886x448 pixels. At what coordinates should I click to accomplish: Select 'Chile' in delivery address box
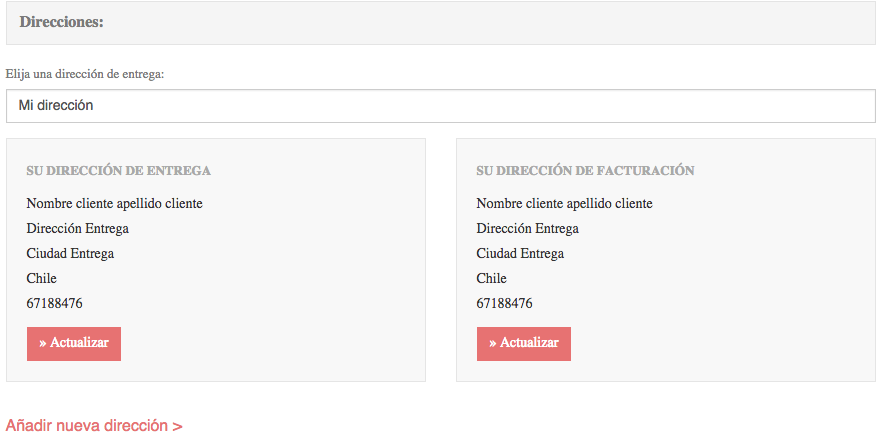coord(42,278)
